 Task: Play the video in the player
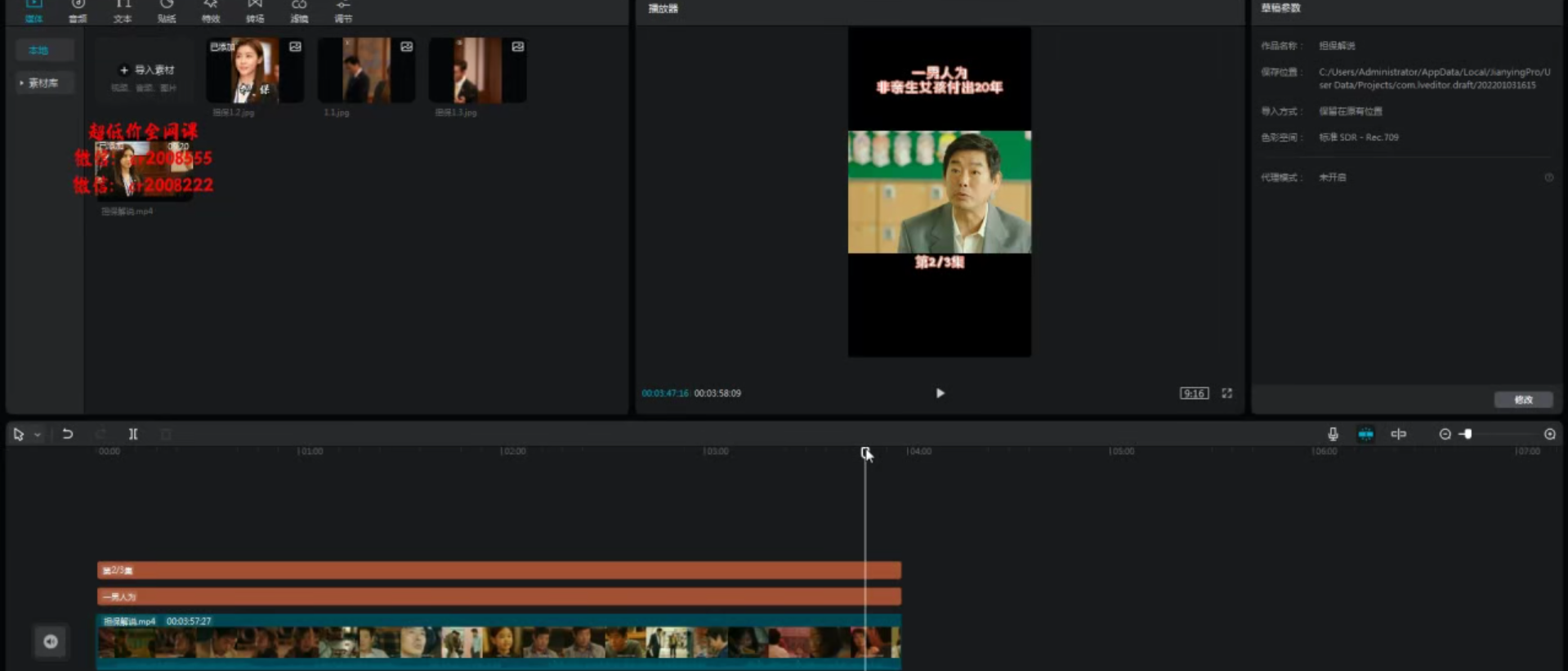click(x=940, y=393)
